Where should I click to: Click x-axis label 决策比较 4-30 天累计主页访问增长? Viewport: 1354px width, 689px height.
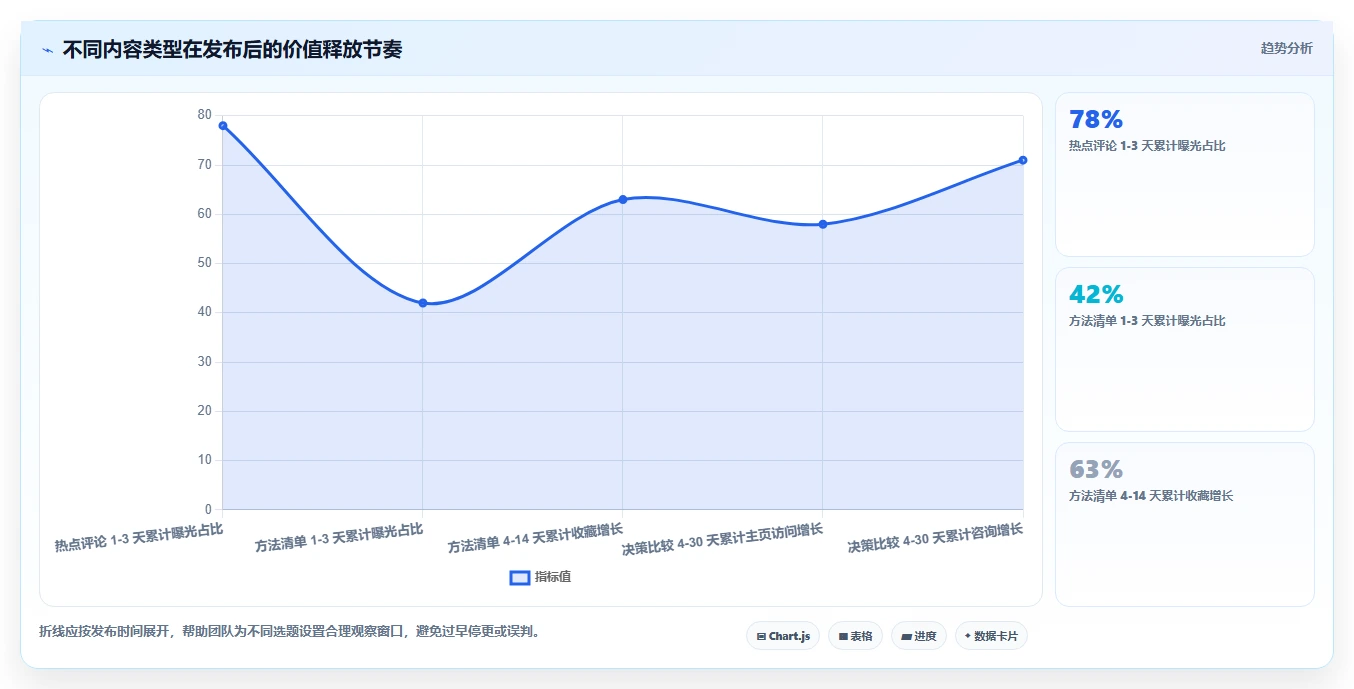[x=723, y=539]
